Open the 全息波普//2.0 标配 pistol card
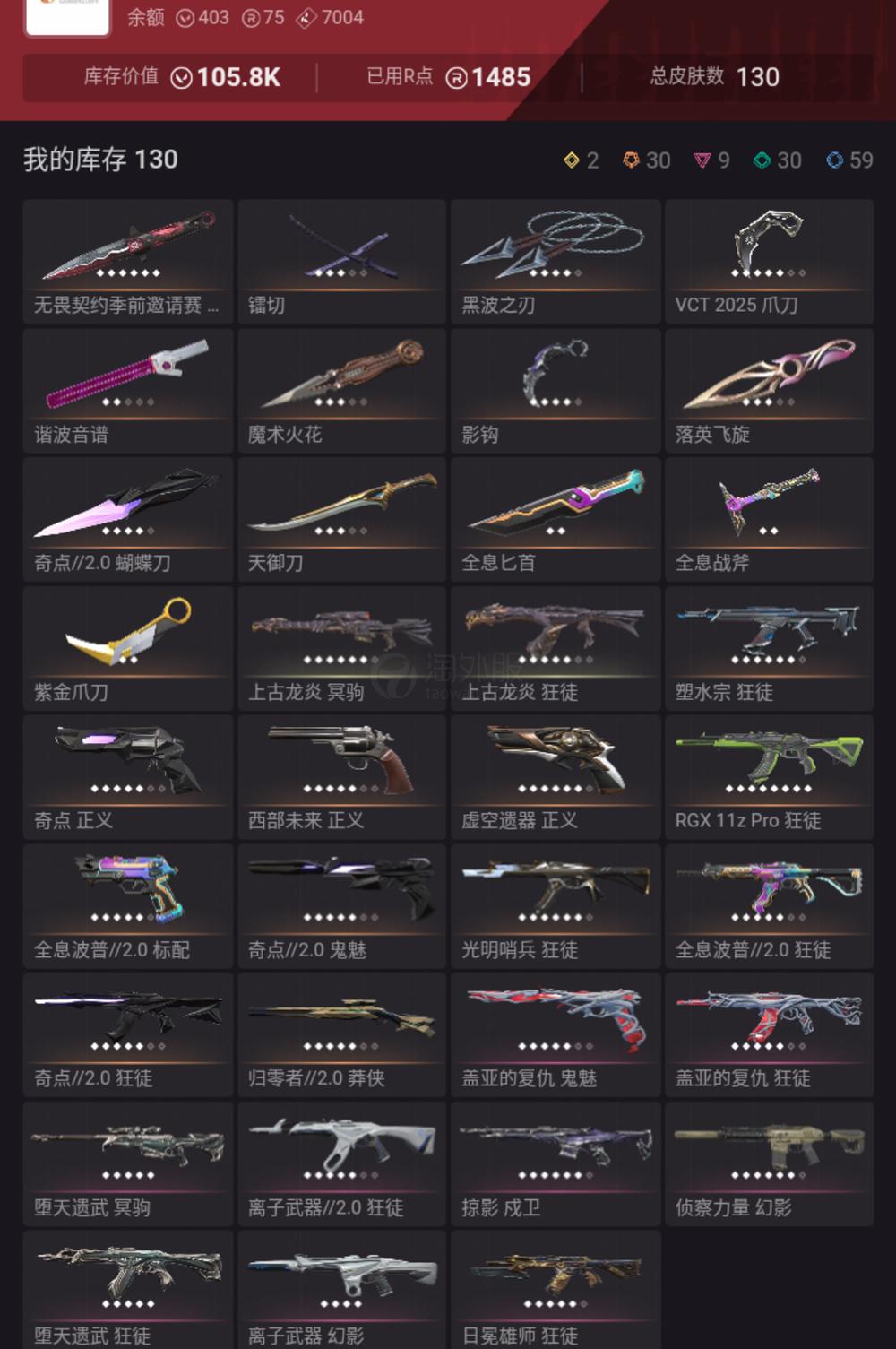This screenshot has width=896, height=1349. 128,905
